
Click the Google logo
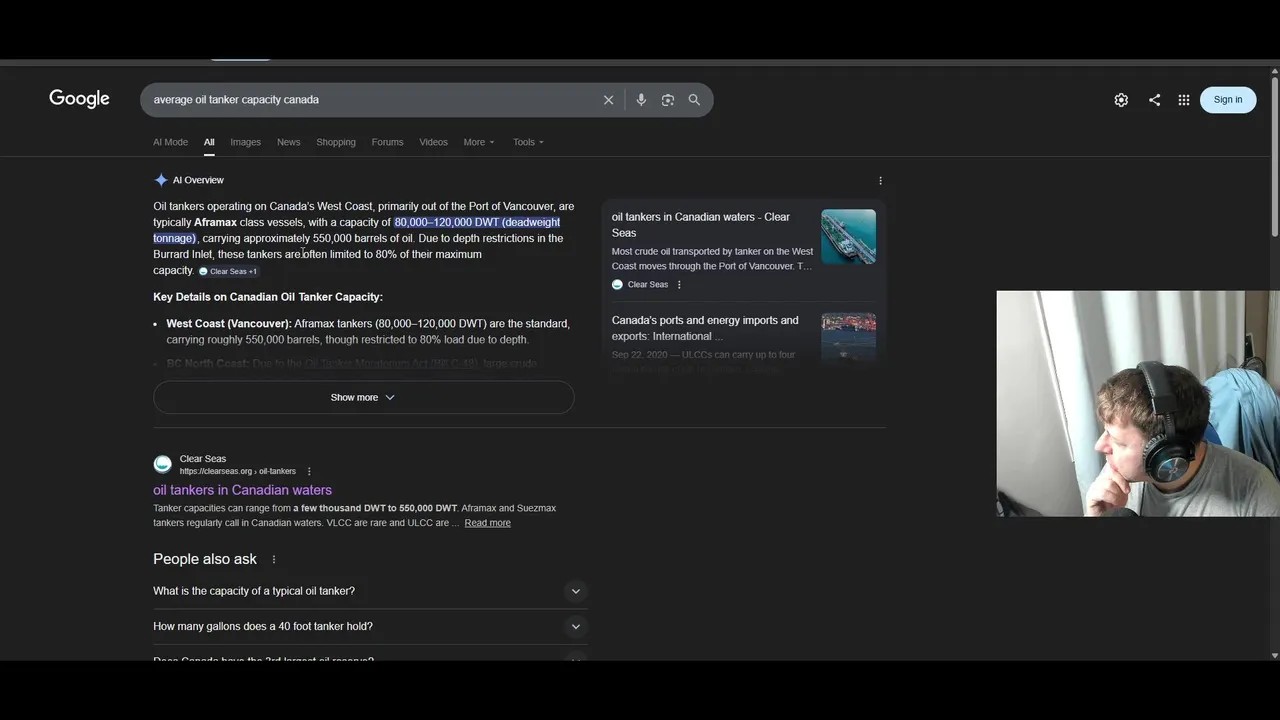point(79,99)
